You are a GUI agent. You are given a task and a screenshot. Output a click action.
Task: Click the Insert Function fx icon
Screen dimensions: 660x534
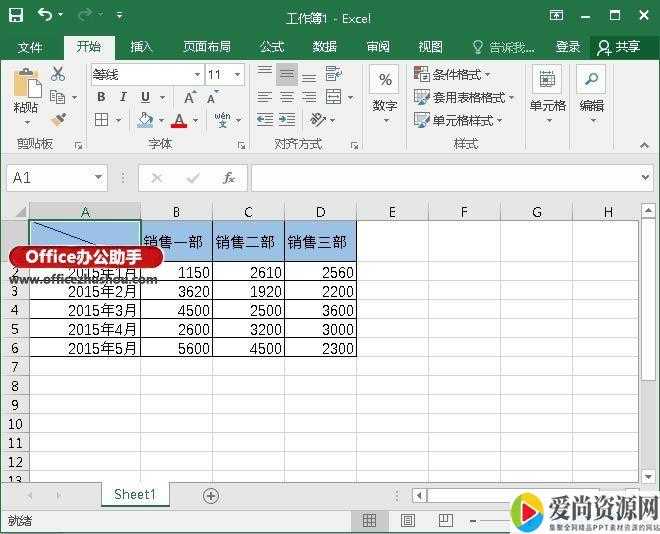(x=228, y=177)
